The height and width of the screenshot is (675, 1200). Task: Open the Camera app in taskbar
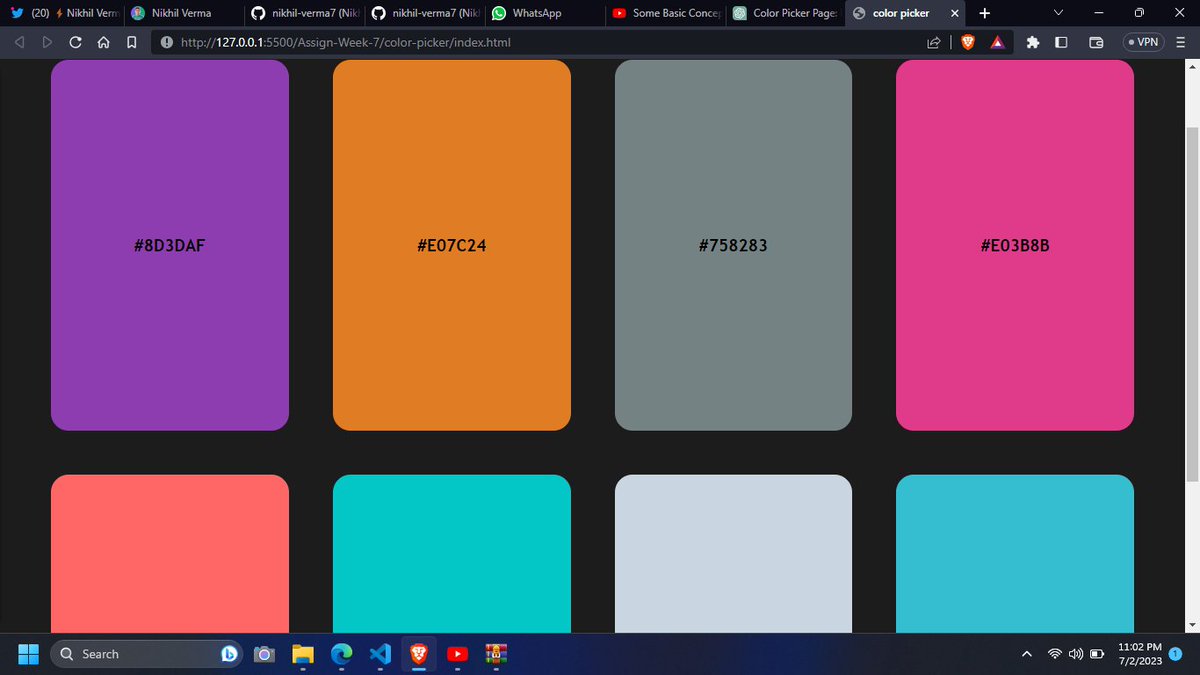264,654
